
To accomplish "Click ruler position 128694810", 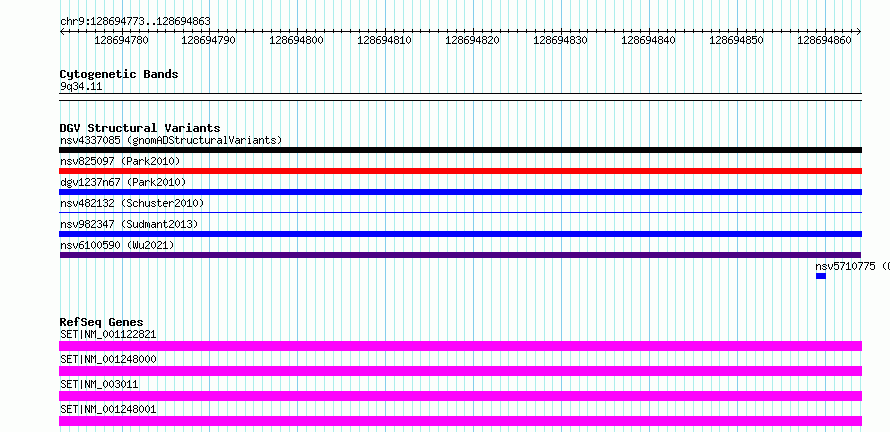I will (385, 40).
